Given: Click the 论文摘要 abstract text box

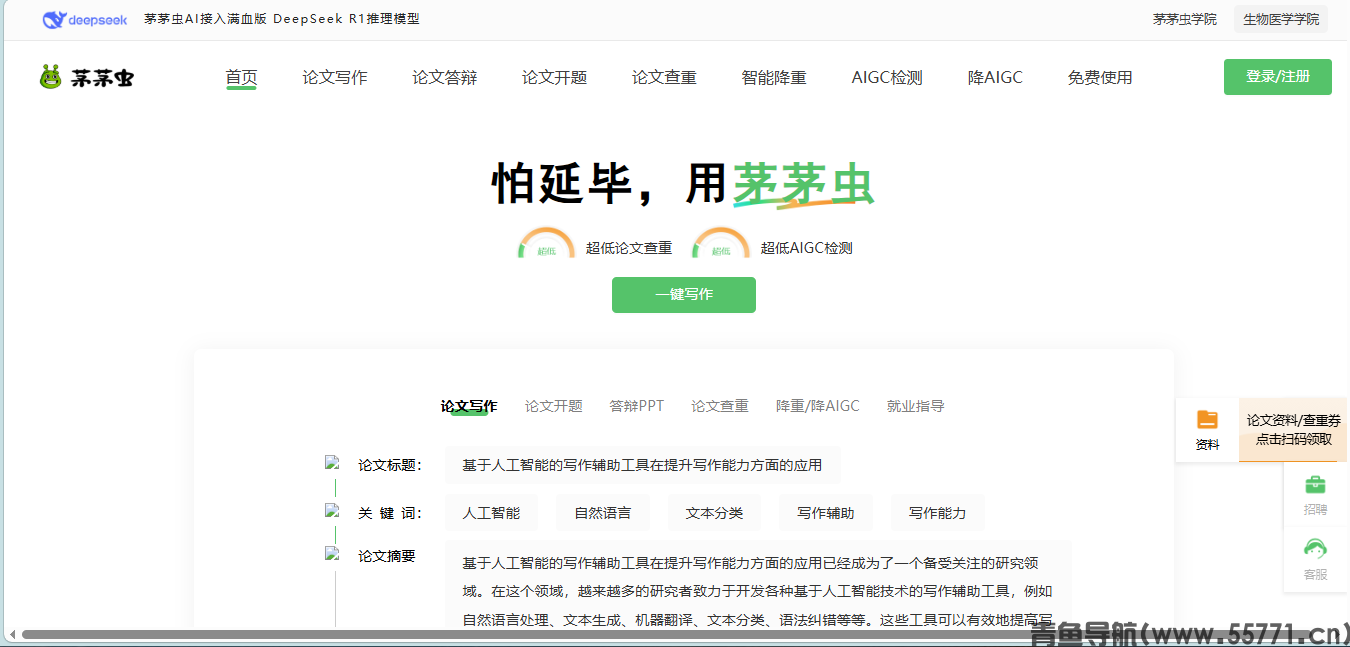Looking at the screenshot, I should (759, 585).
